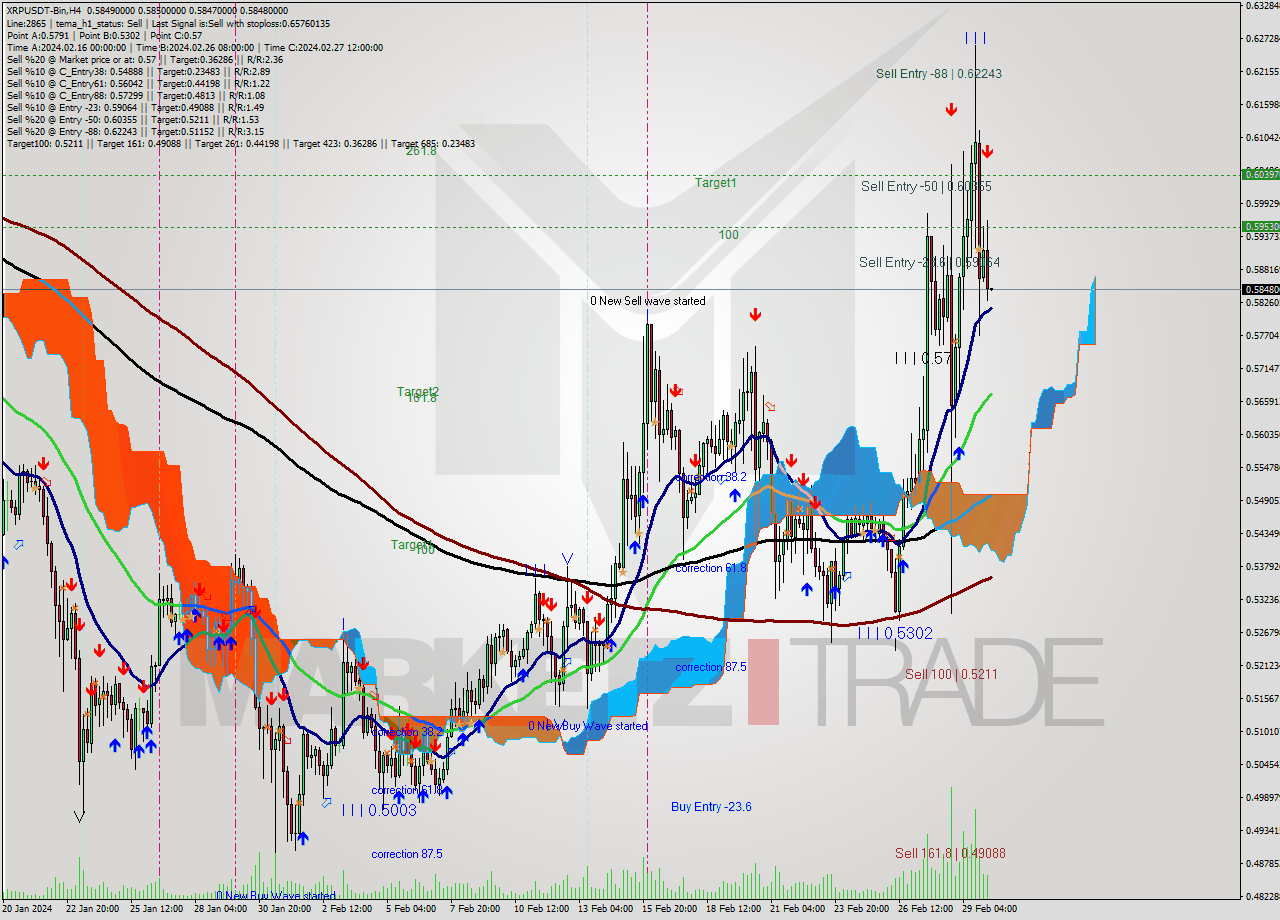This screenshot has height=920, width=1280.
Task: Click the 0.54905 price axis value
Action: click(1261, 500)
